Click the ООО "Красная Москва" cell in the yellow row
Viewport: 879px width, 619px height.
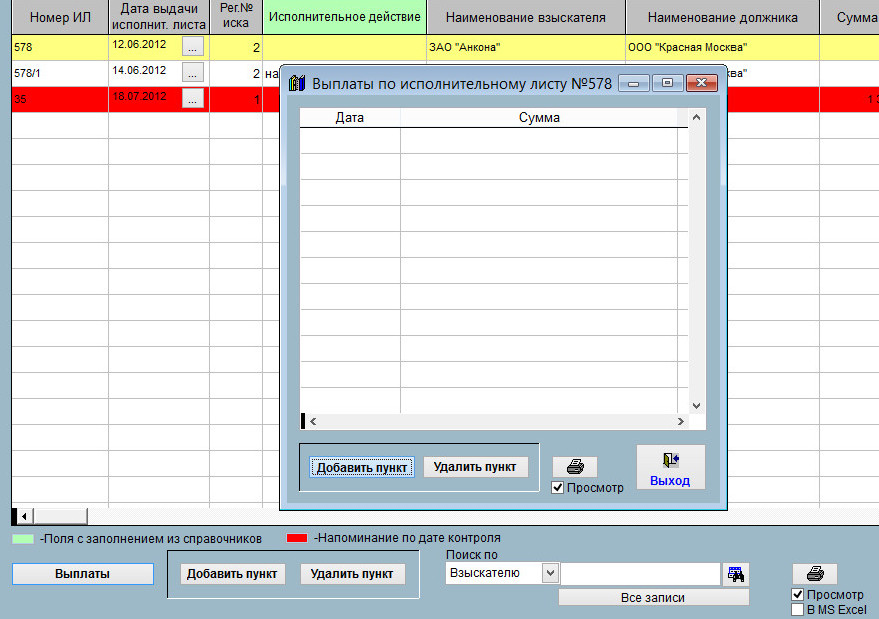tap(723, 48)
